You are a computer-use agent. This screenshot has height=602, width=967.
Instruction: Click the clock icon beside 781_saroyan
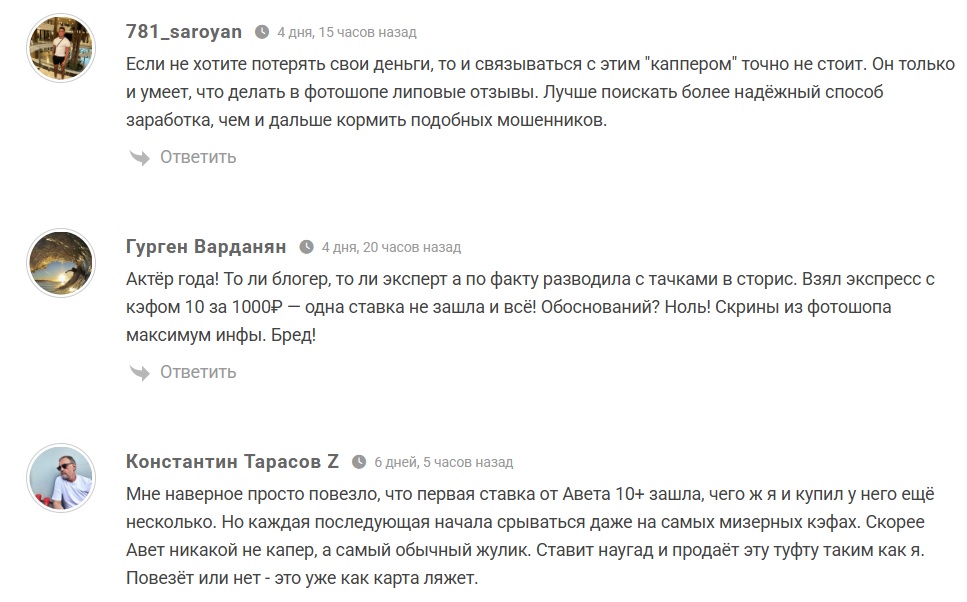(x=262, y=32)
